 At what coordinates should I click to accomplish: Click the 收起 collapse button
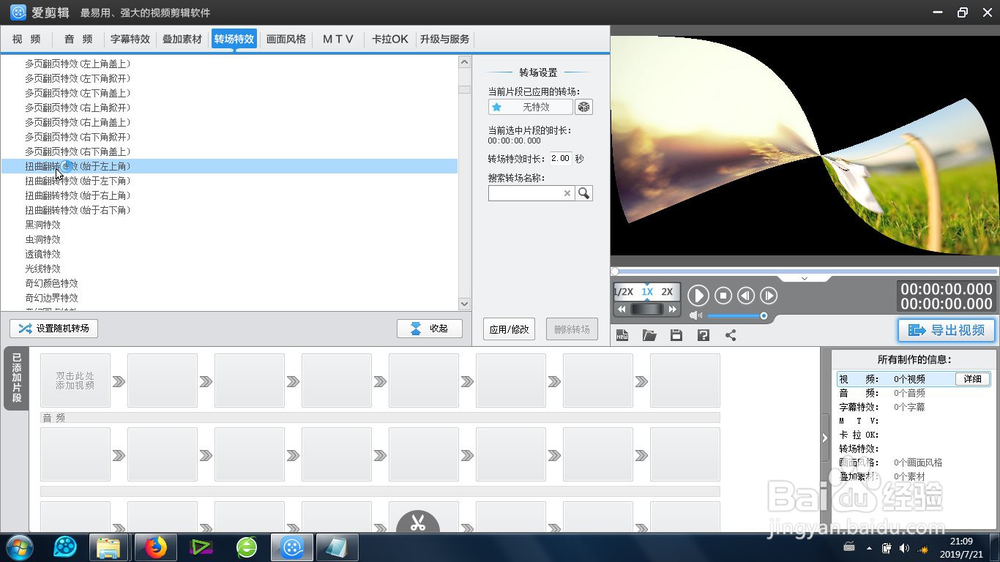click(x=429, y=329)
